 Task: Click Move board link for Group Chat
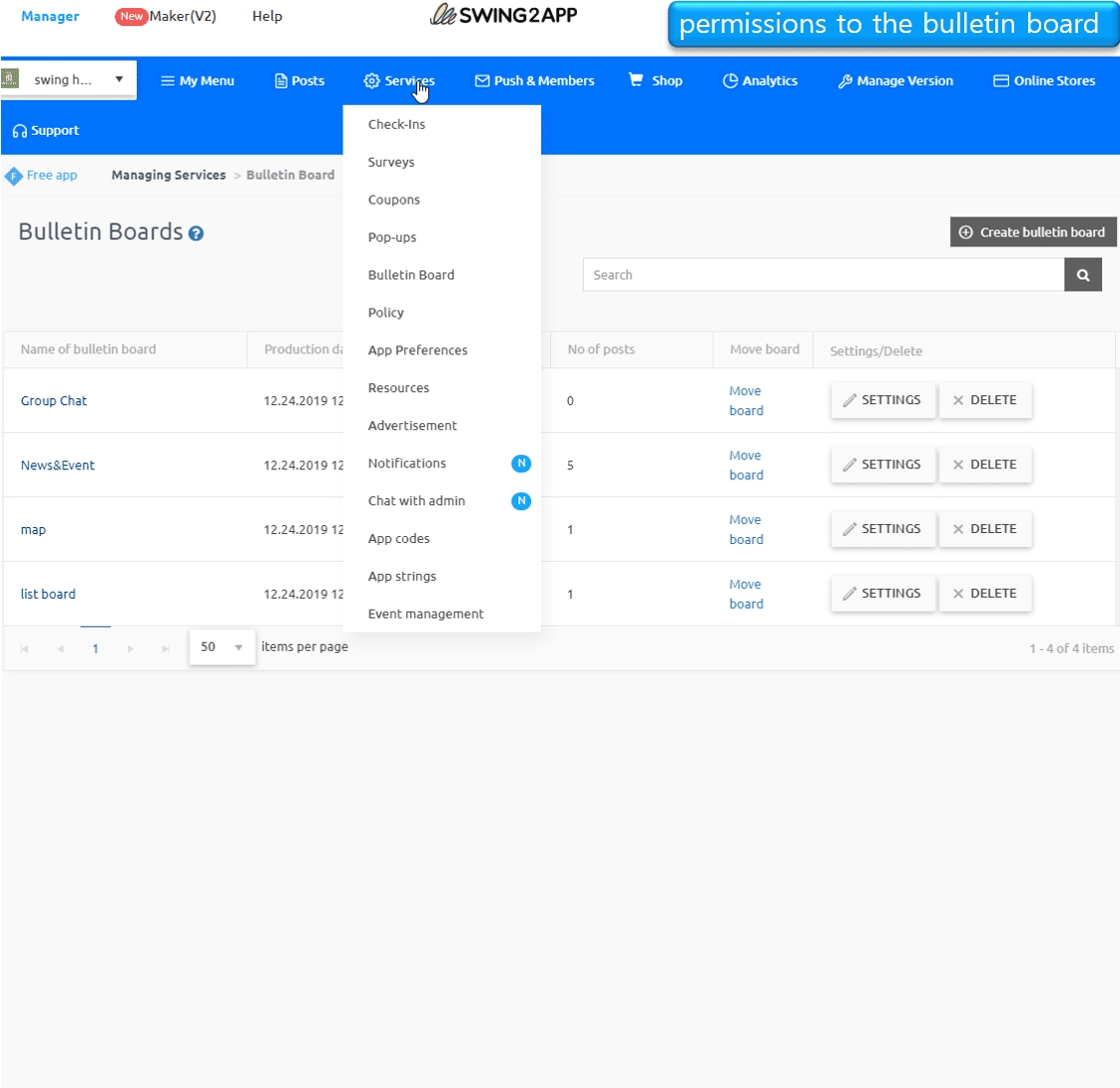(x=746, y=401)
